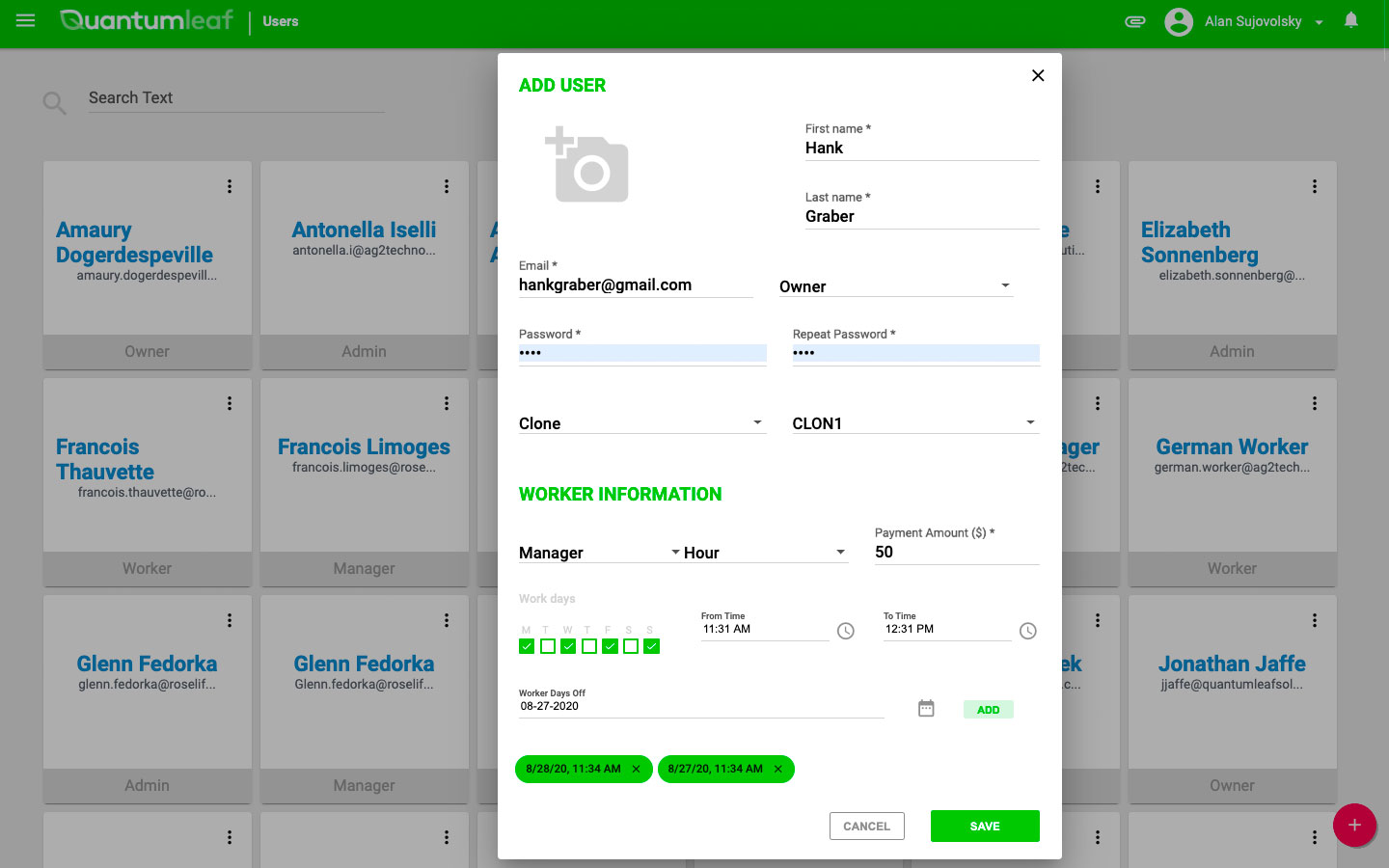Uncheck the Sunday work day checkbox
Viewport: 1389px width, 868px height.
[652, 646]
